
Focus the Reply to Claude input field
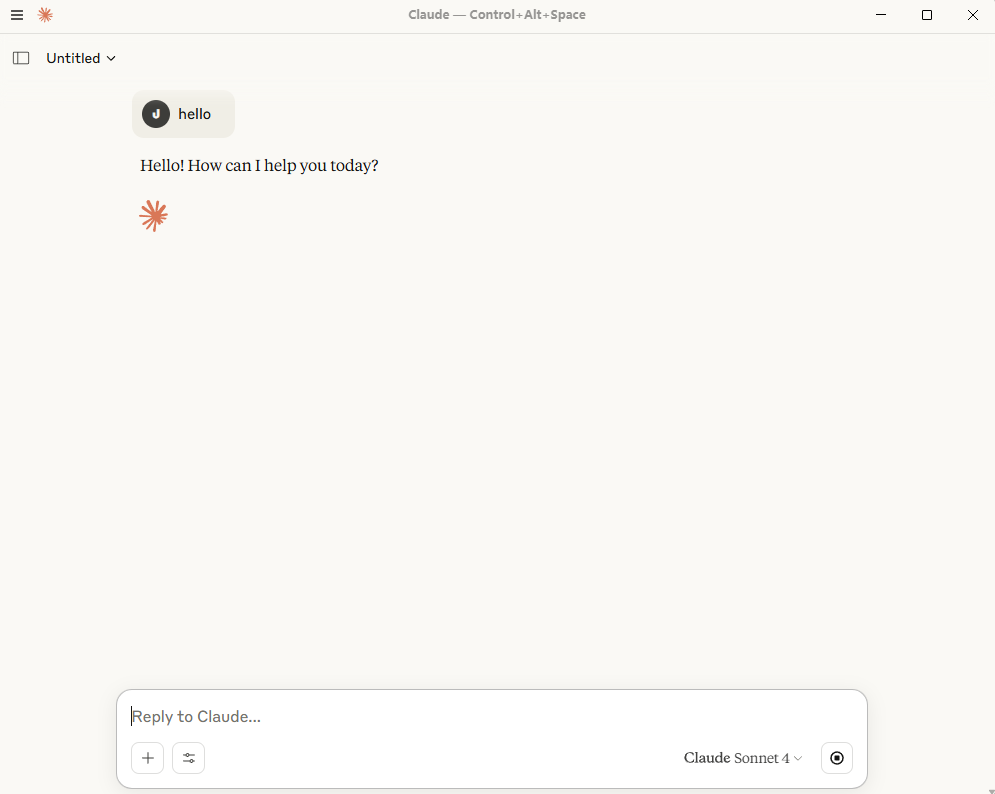tap(492, 717)
